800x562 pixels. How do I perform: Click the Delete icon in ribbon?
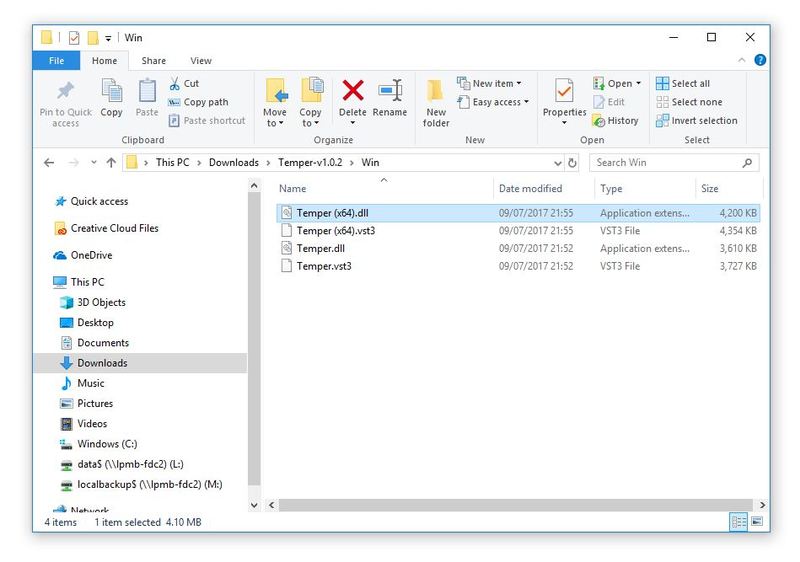coord(352,93)
